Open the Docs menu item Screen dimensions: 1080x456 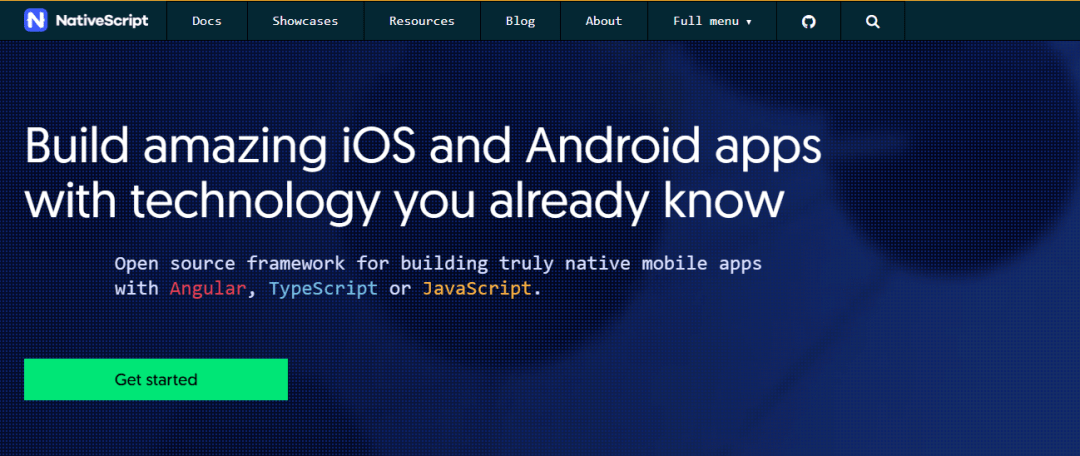[207, 21]
